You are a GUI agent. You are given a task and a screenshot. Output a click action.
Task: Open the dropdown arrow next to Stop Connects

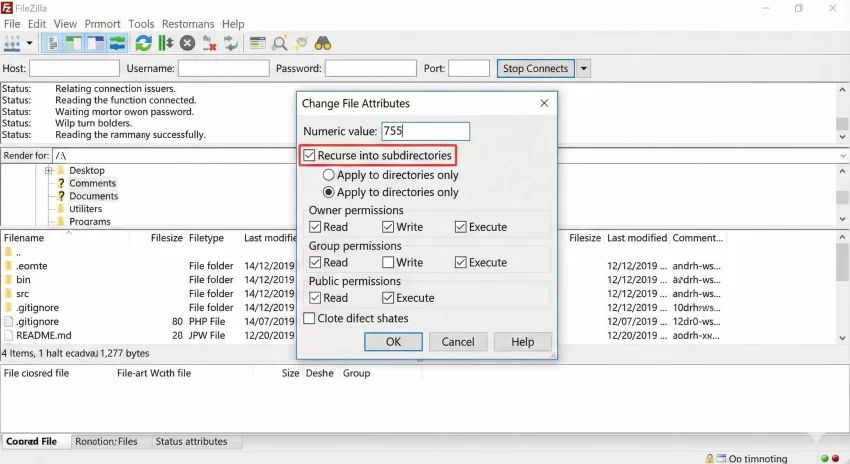coord(583,68)
